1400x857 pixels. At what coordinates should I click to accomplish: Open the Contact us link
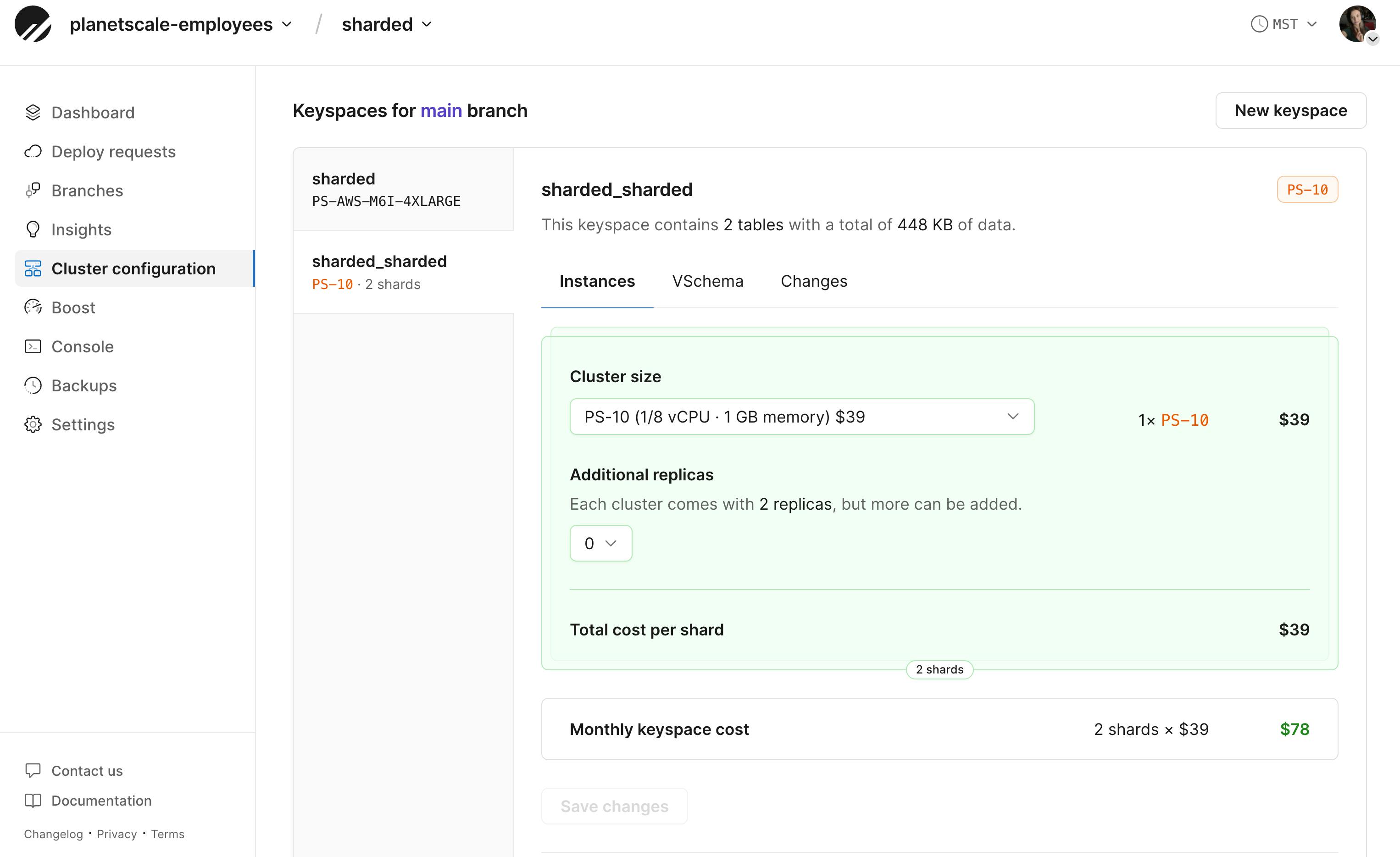(x=87, y=771)
